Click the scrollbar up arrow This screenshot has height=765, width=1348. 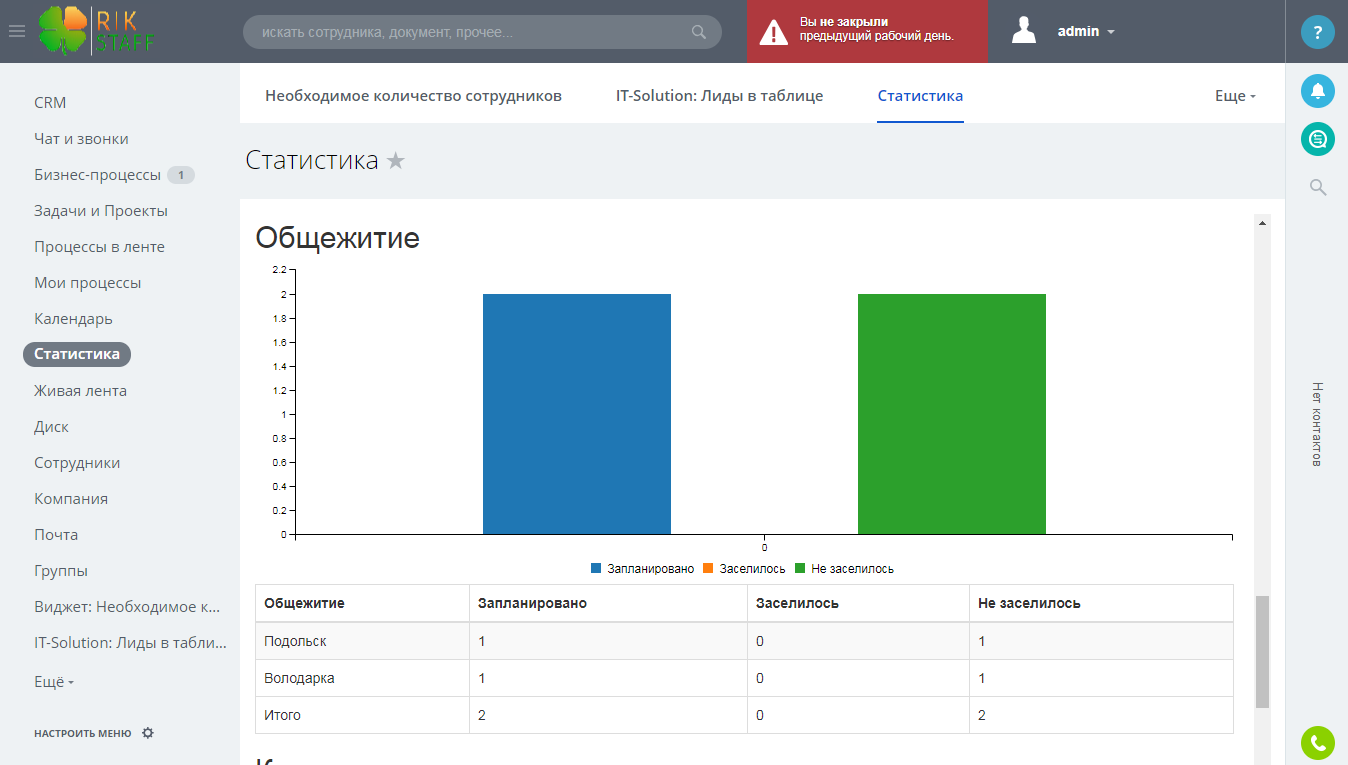click(1262, 222)
